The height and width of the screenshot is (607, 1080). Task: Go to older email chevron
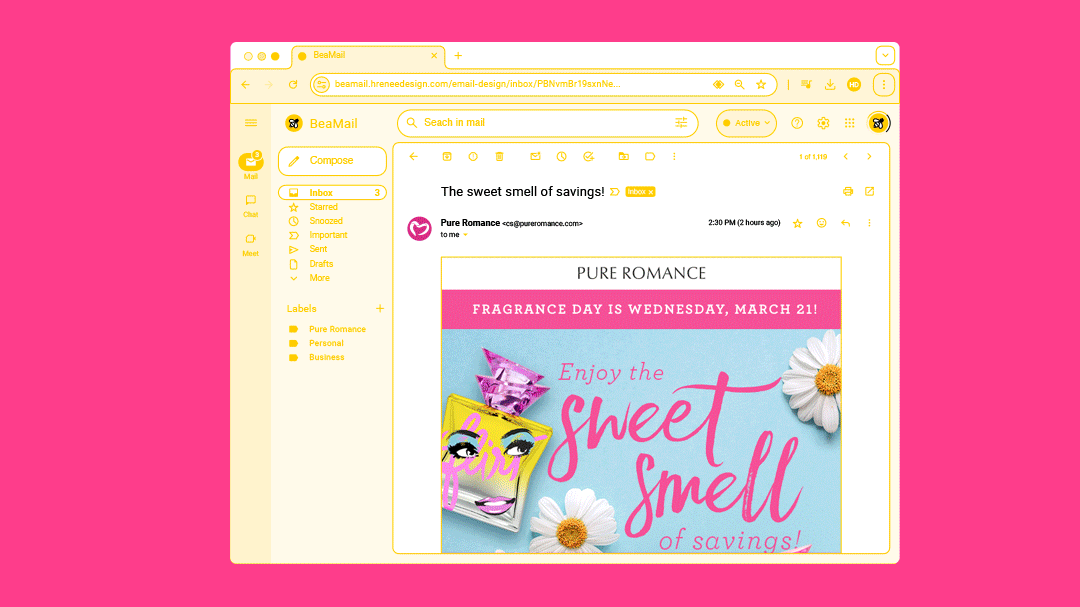[x=869, y=156]
